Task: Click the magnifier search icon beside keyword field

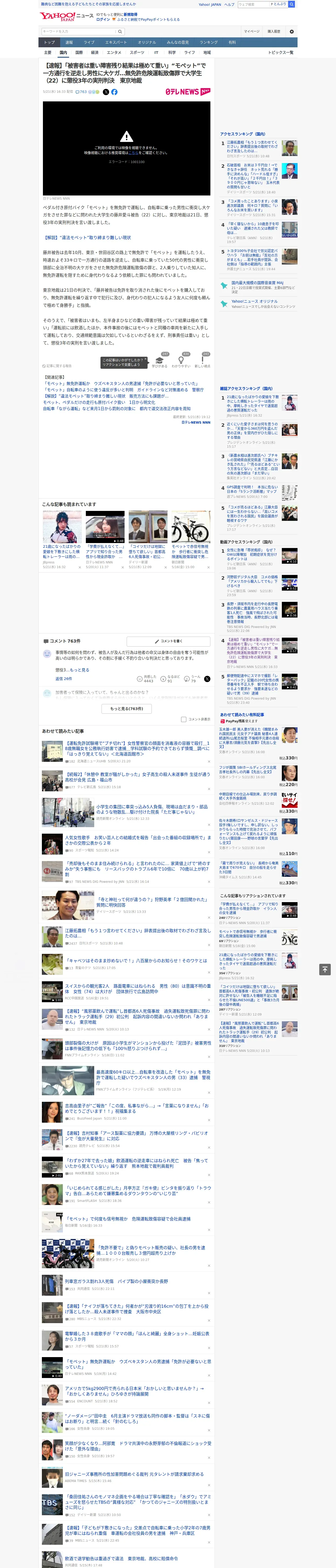Action: pos(120,32)
